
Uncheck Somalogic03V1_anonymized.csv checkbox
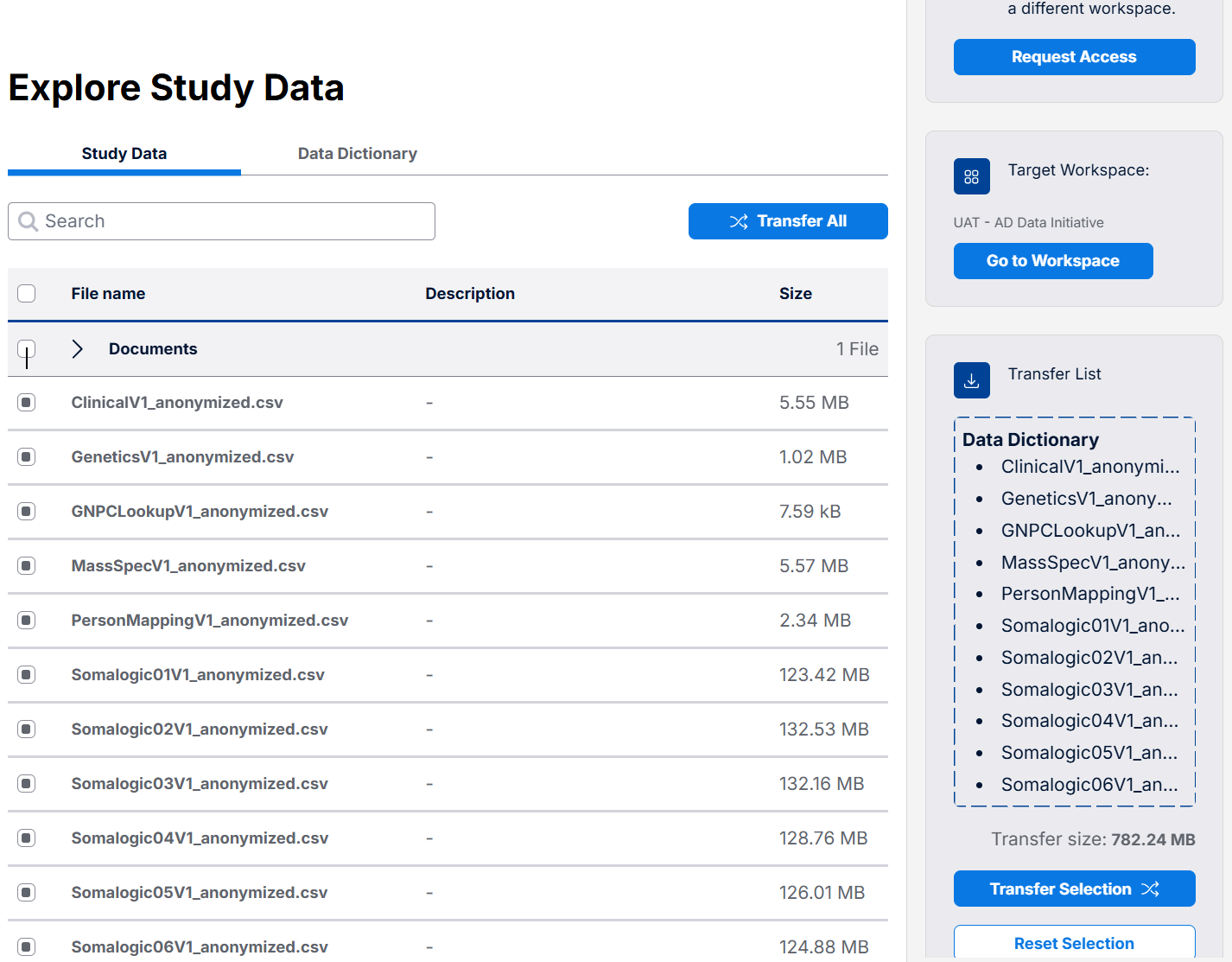pyautogui.click(x=27, y=783)
